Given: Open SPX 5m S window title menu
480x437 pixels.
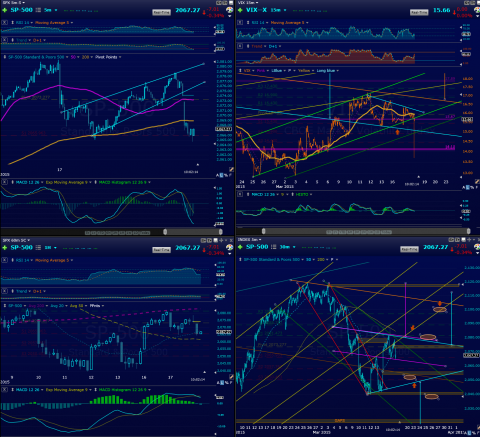Looking at the screenshot, I should pos(13,3).
